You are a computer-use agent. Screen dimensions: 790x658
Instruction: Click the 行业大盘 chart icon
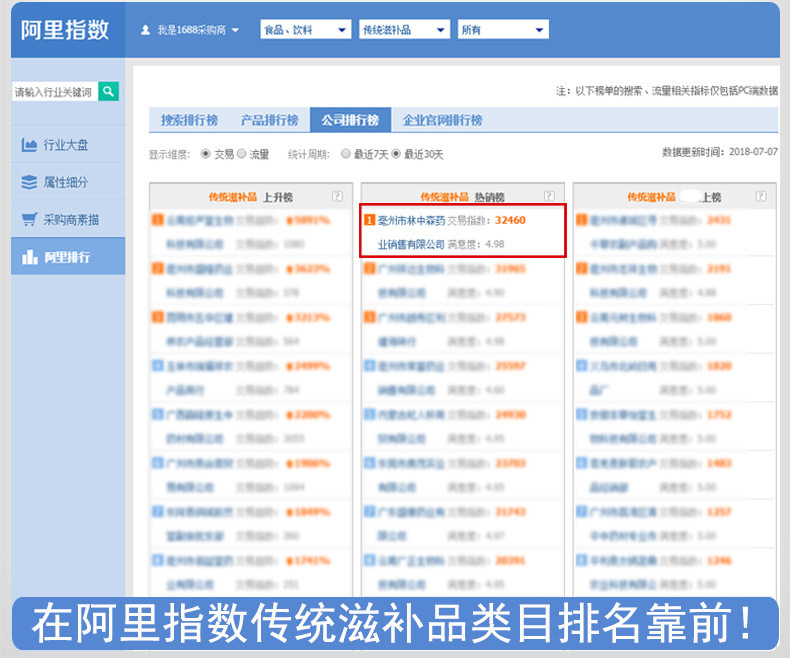pos(29,146)
